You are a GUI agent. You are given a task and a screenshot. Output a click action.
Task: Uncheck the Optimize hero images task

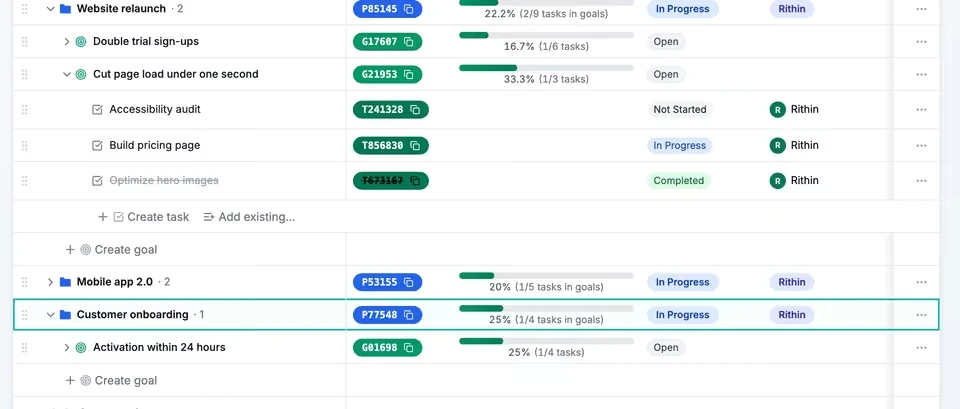(x=97, y=181)
